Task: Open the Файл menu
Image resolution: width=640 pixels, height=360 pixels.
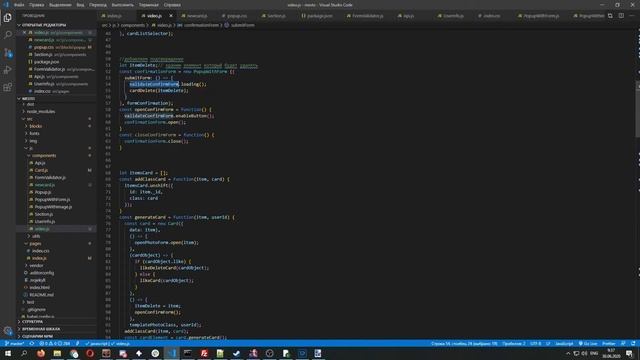Action: coord(19,5)
